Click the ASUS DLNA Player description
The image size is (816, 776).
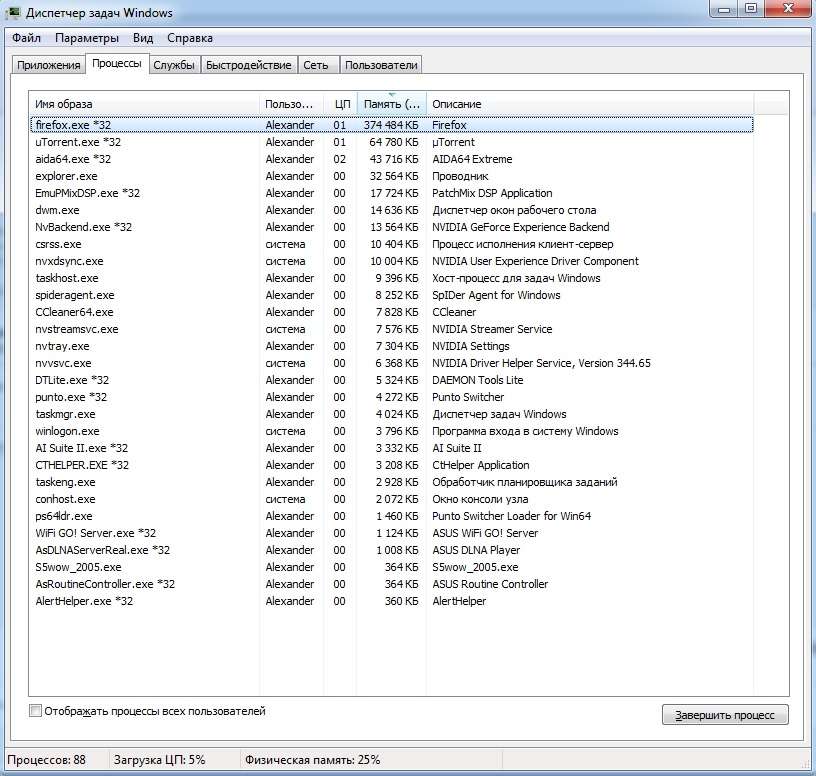[x=476, y=550]
